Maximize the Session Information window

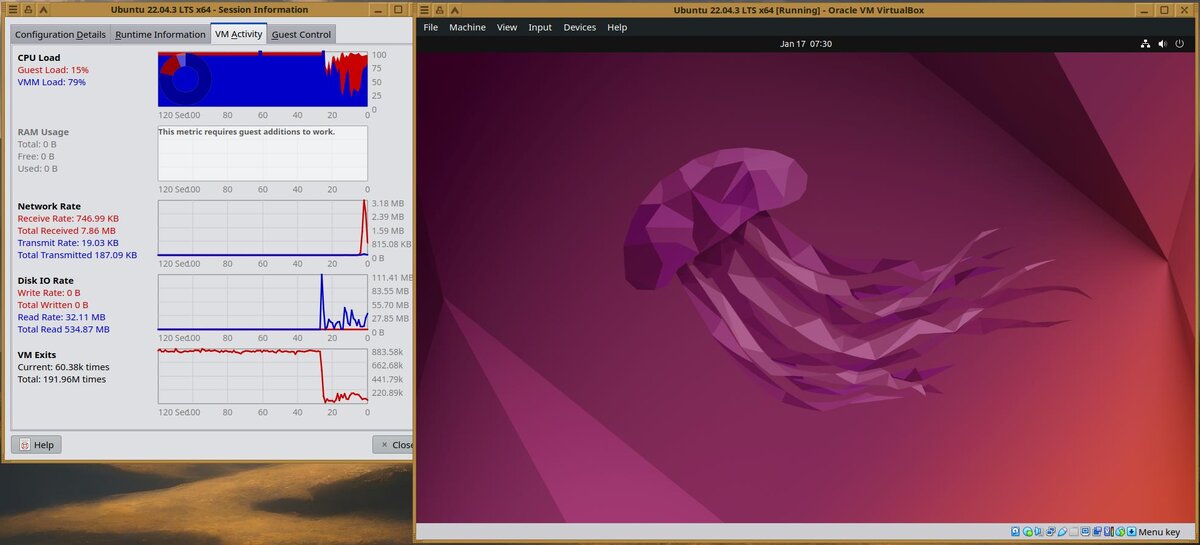(397, 9)
